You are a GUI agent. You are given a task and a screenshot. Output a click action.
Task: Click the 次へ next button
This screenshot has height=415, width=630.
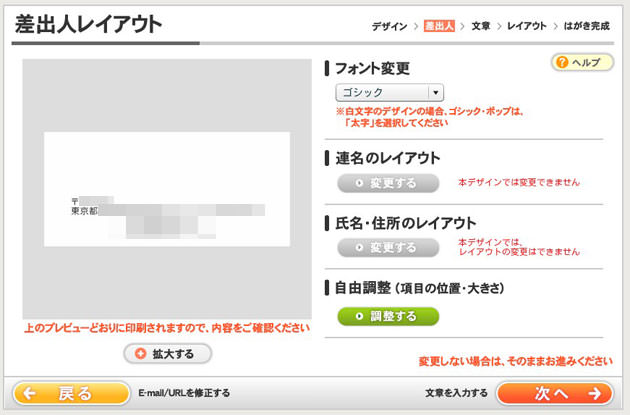(555, 393)
